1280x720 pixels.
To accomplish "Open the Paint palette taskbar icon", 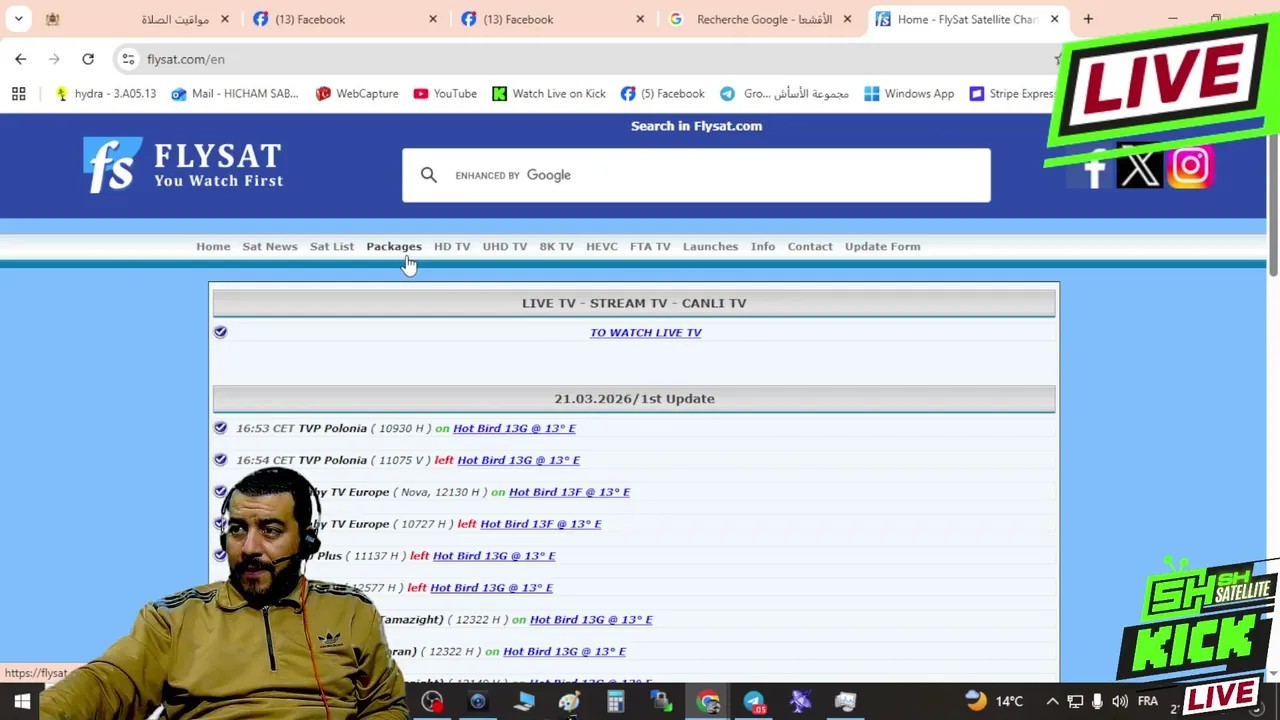I will (569, 702).
